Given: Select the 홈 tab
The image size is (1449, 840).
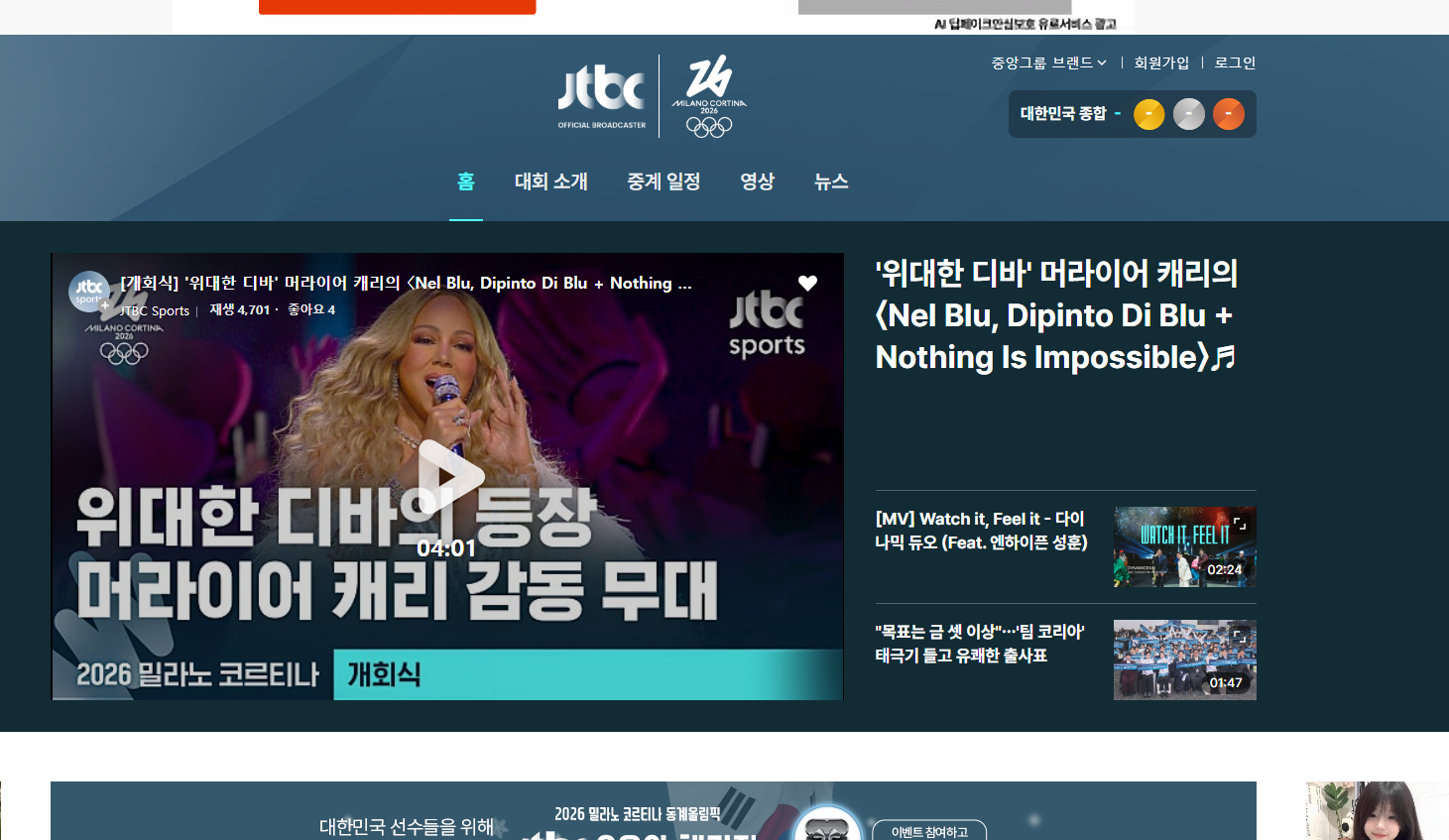Looking at the screenshot, I should (466, 181).
